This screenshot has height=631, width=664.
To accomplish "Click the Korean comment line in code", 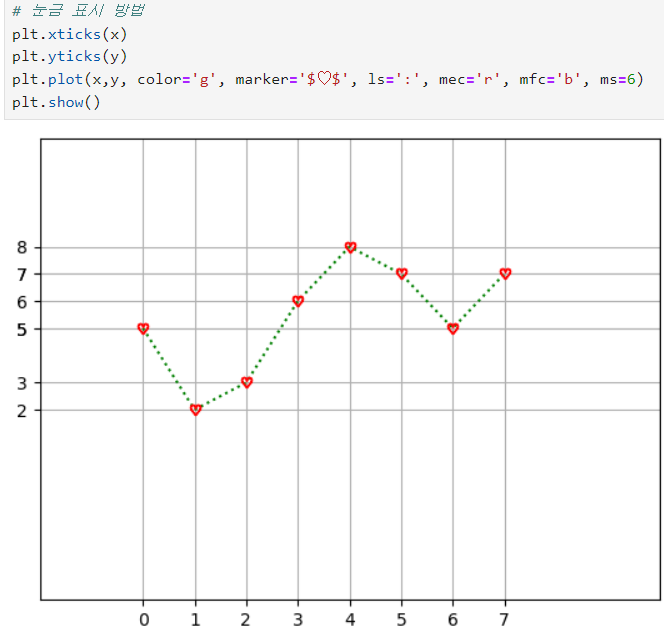I will click(79, 10).
